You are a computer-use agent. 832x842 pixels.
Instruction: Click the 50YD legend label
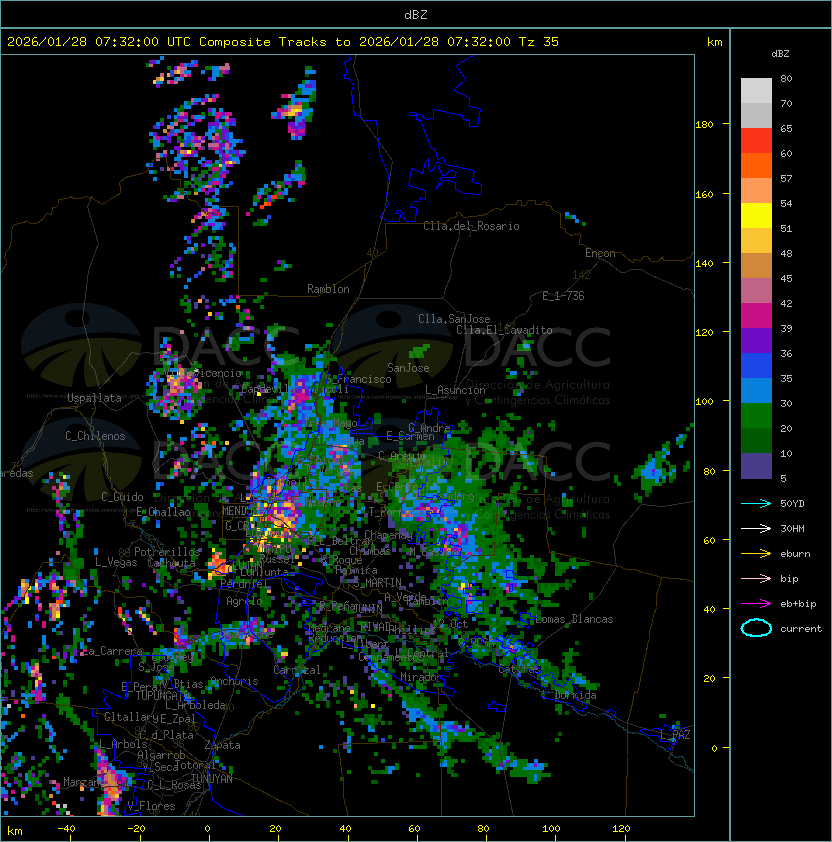pyautogui.click(x=792, y=504)
